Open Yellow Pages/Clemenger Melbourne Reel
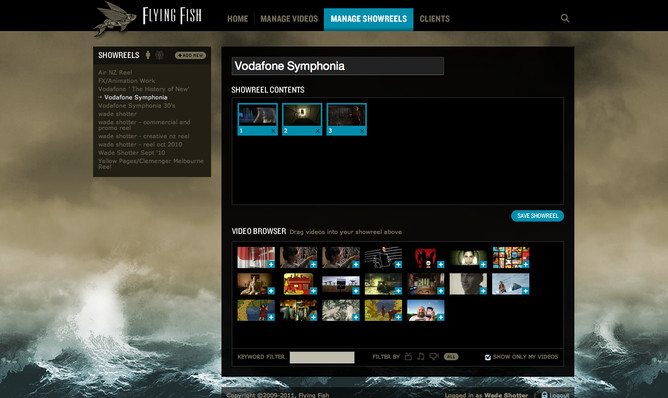This screenshot has height=398, width=668. coord(151,164)
